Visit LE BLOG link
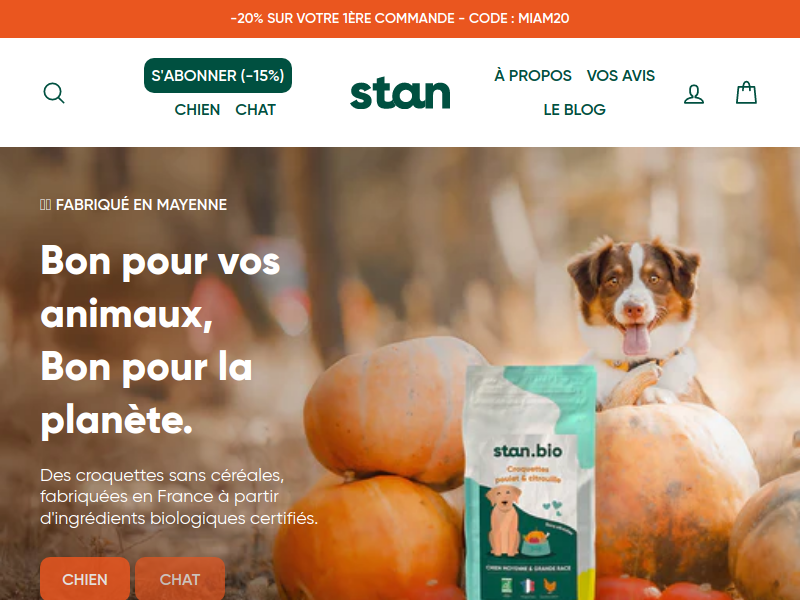Image resolution: width=800 pixels, height=600 pixels. (x=574, y=110)
